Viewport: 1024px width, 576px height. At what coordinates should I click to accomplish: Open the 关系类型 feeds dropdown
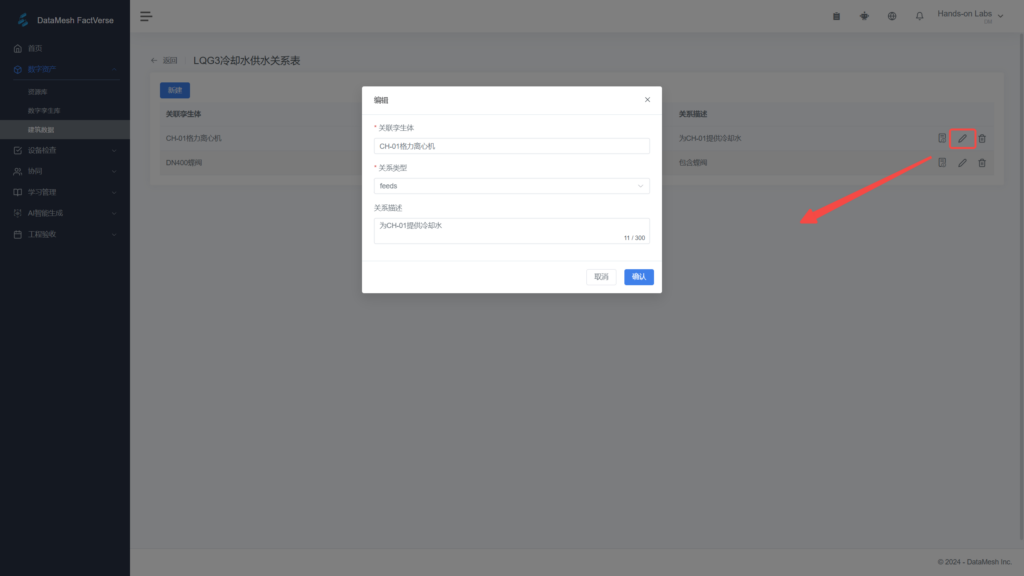[511, 186]
